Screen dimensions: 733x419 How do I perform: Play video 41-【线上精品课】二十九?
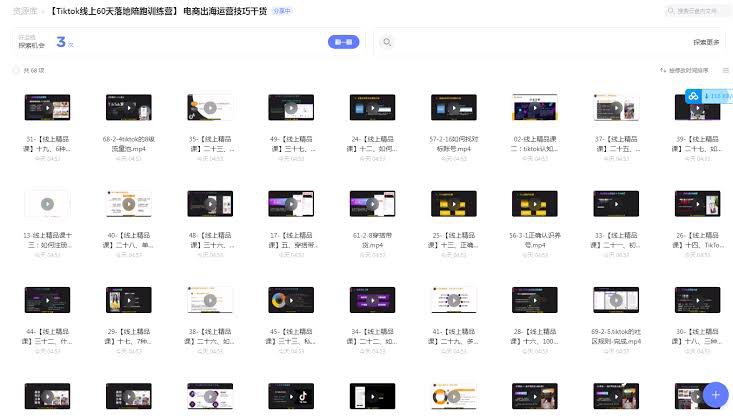454,300
